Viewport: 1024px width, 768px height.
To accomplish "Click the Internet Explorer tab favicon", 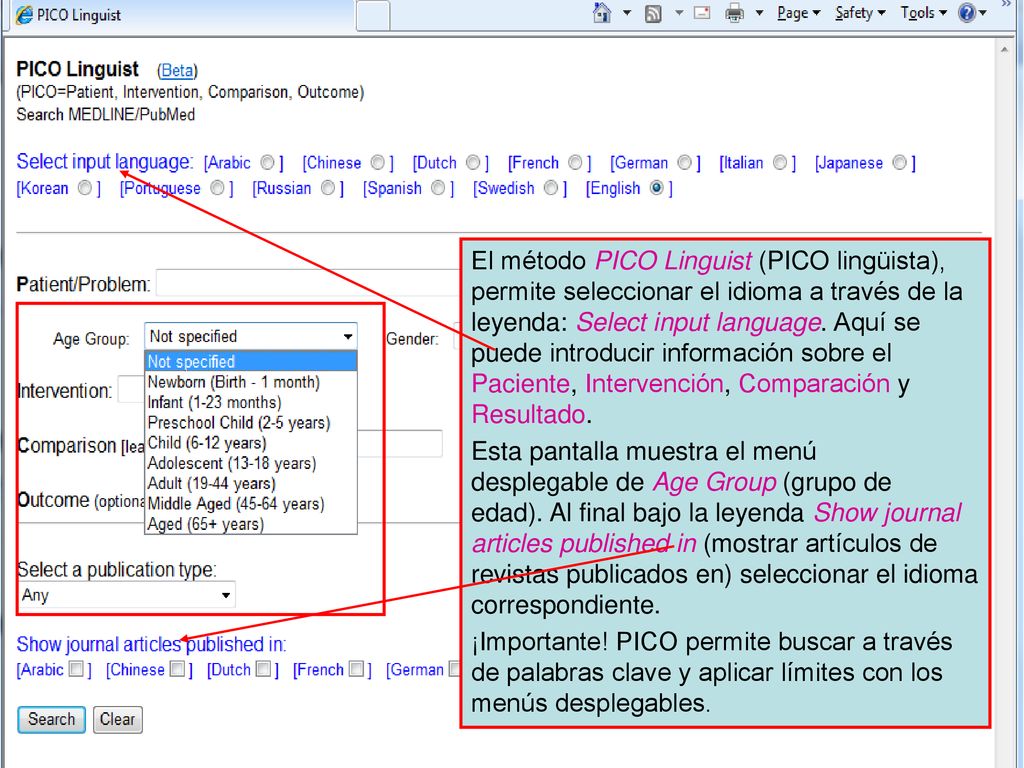I will click(24, 15).
